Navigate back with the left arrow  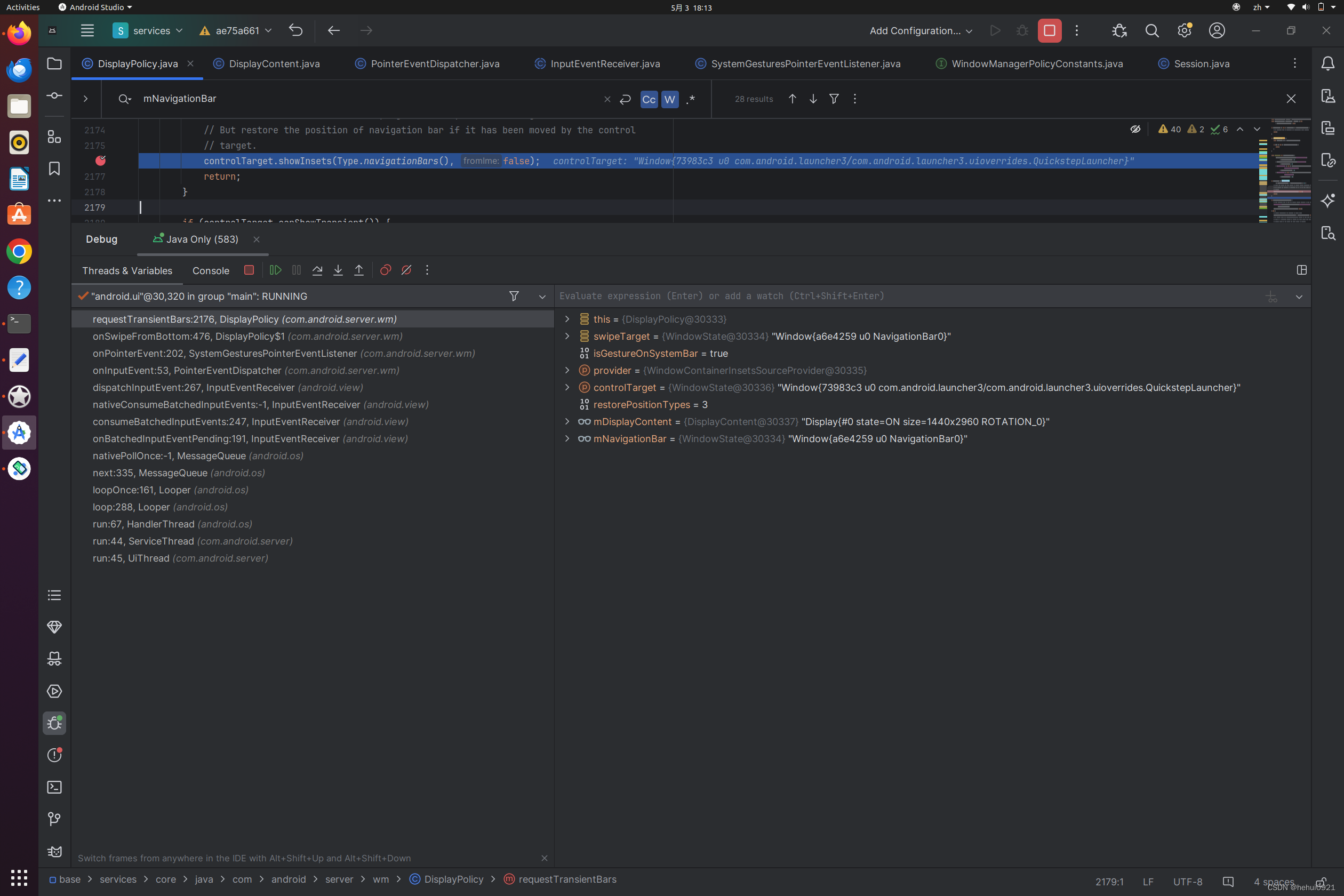click(334, 30)
